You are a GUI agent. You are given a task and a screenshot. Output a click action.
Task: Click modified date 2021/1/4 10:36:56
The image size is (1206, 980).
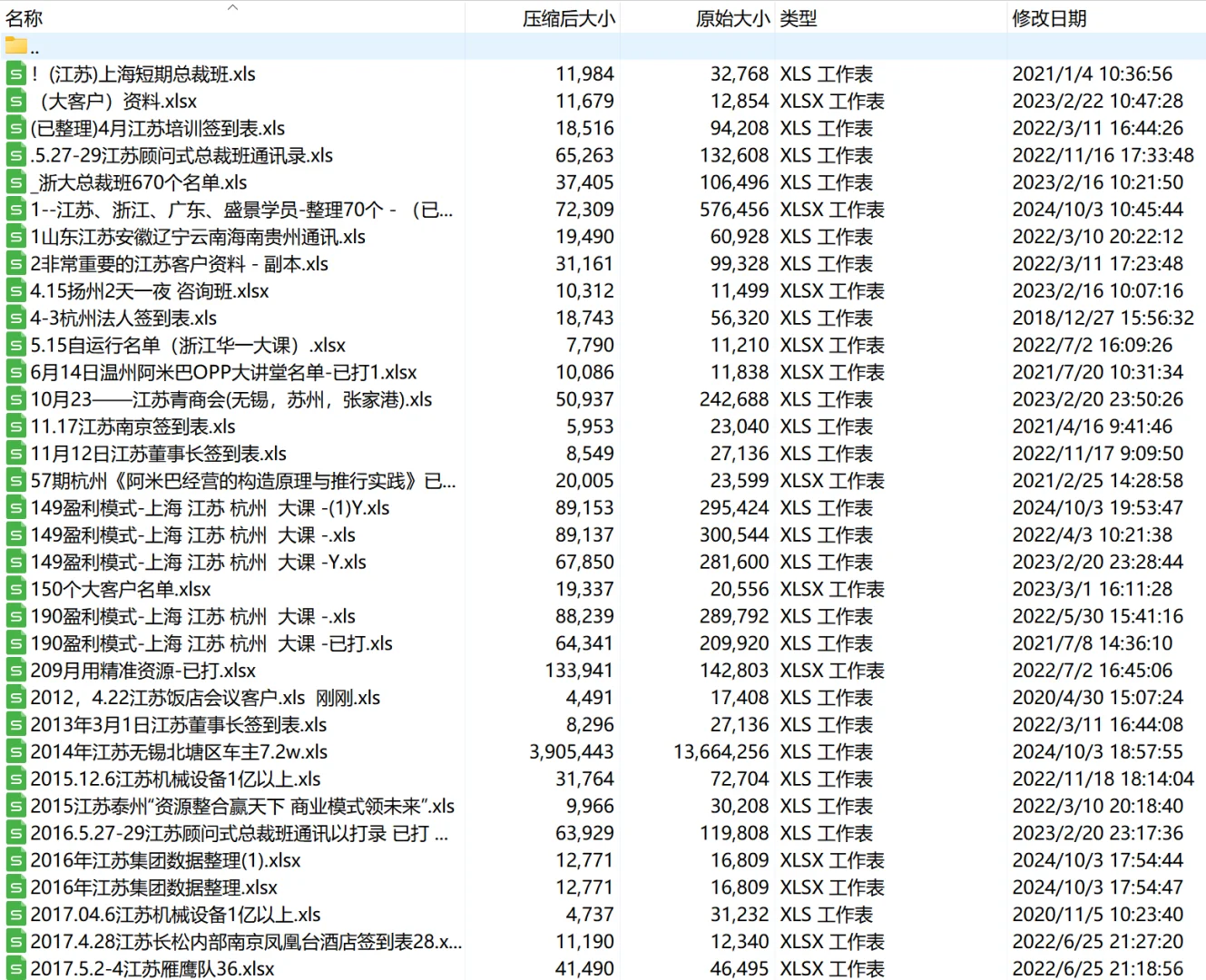point(1092,73)
